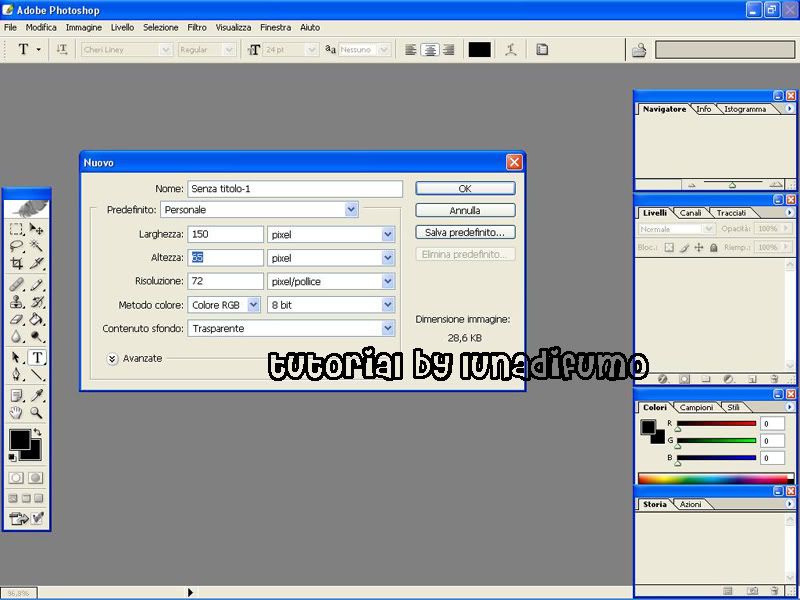800x600 pixels.
Task: Select the Rectangular Marquee tool
Action: (16, 229)
